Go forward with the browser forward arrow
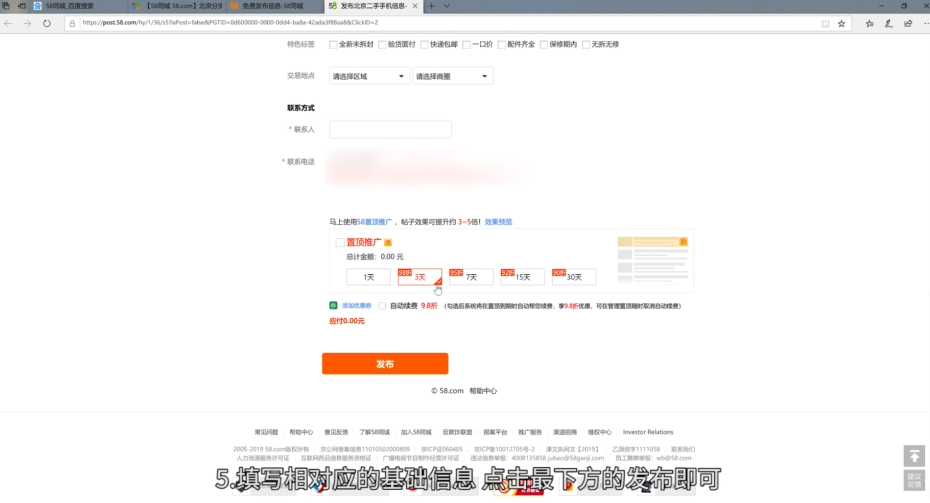 pyautogui.click(x=27, y=23)
